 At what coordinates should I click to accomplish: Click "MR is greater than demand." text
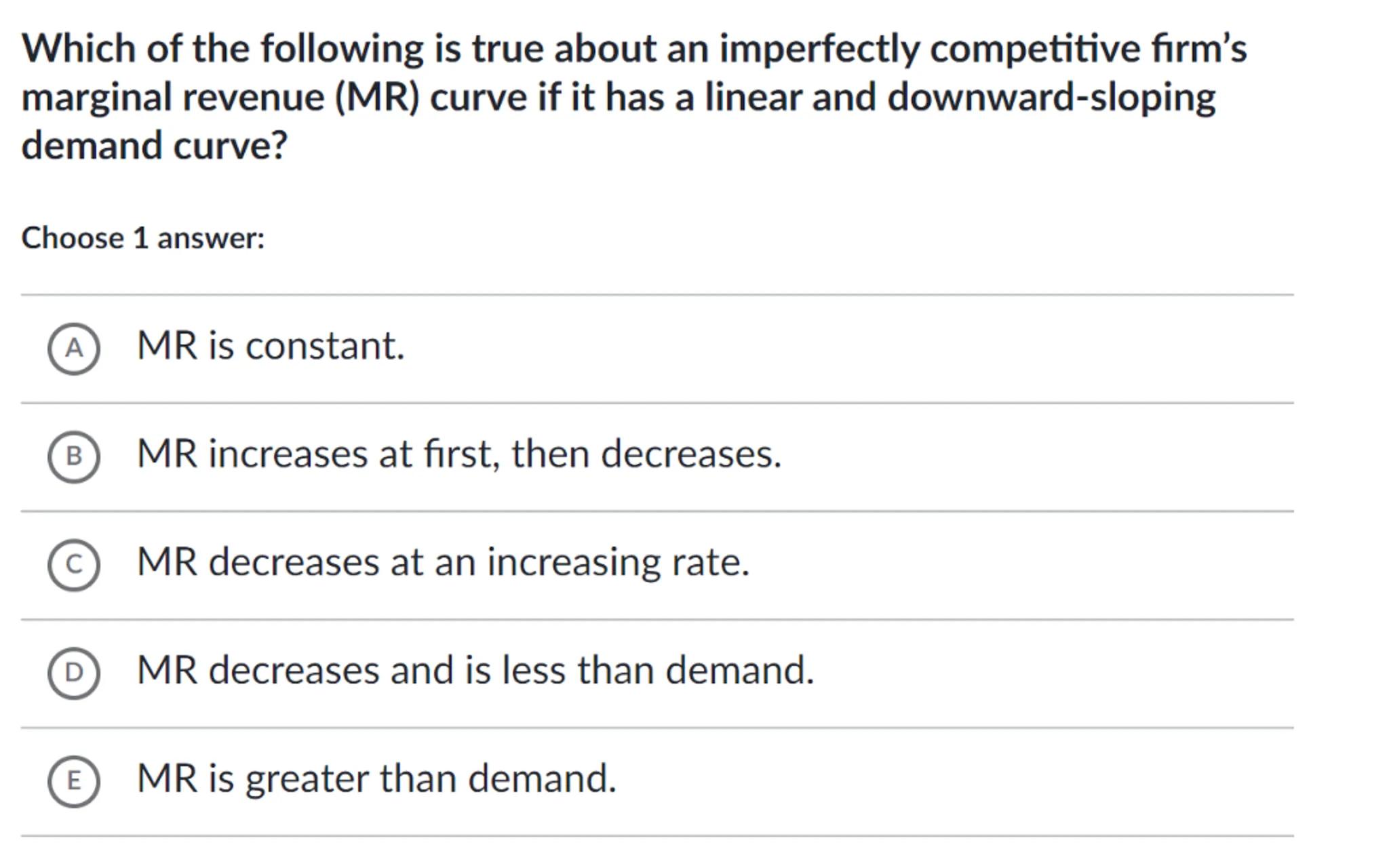[376, 778]
